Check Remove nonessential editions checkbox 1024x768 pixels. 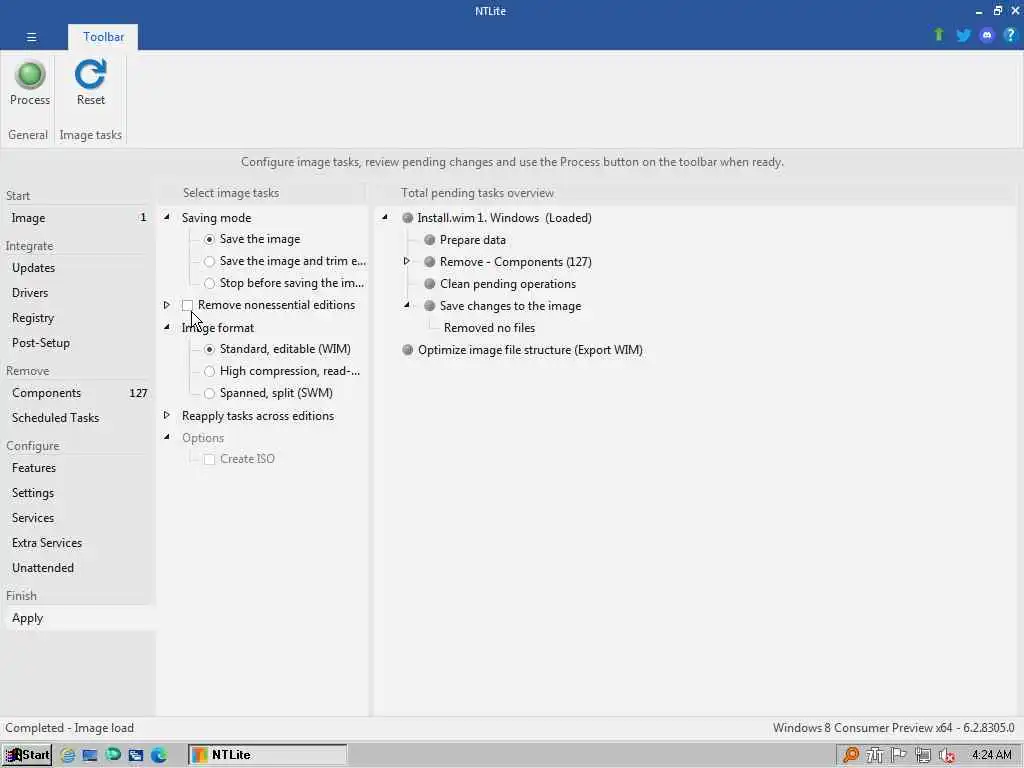[x=187, y=305]
